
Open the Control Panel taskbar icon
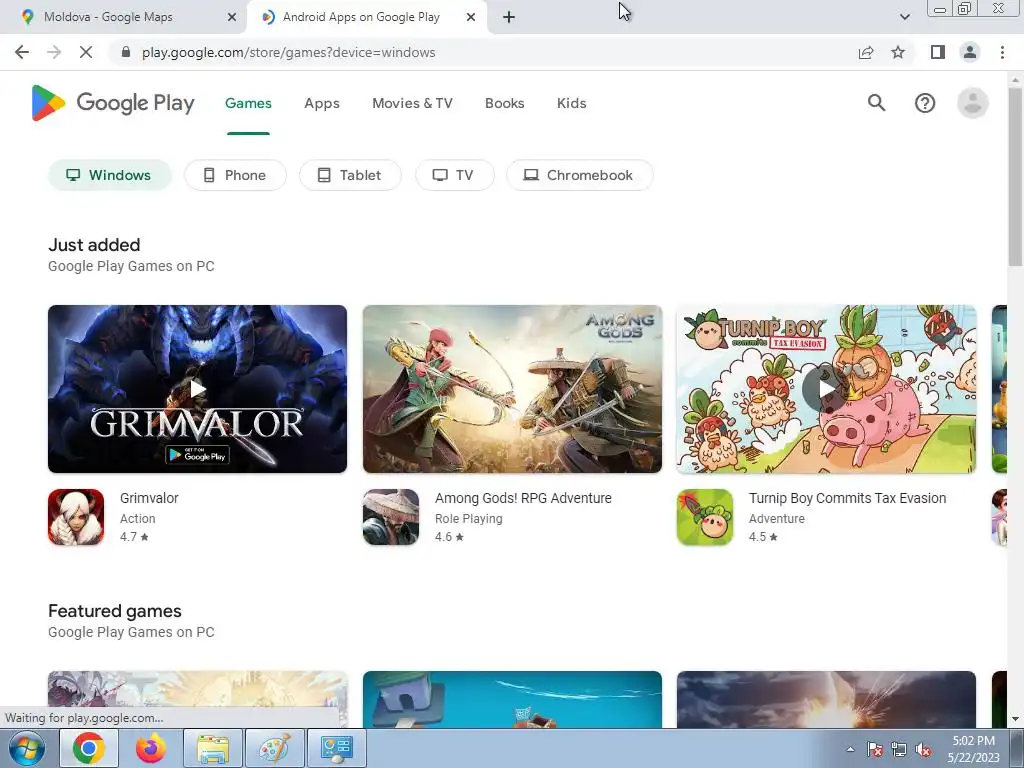[336, 748]
